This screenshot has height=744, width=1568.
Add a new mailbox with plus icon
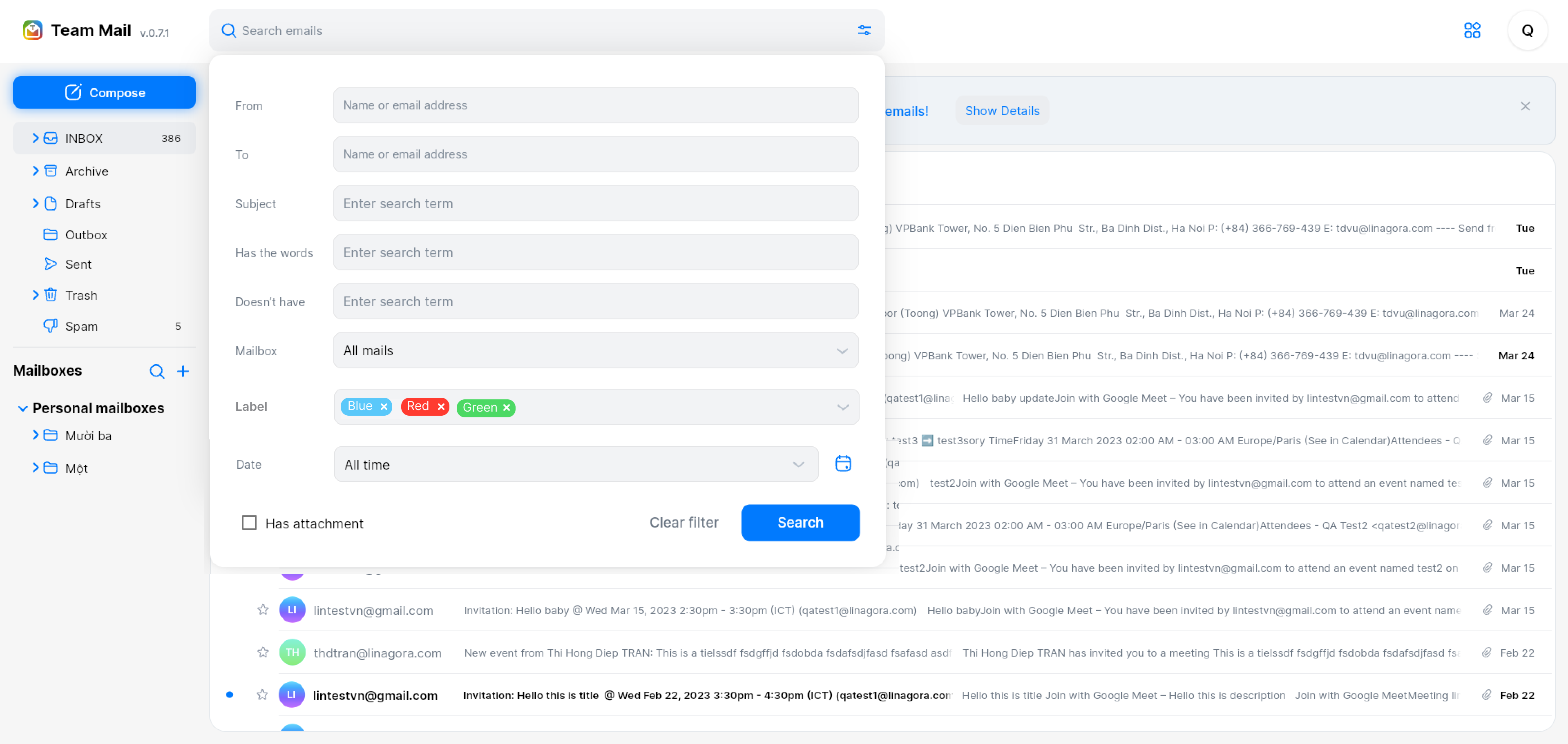[183, 371]
